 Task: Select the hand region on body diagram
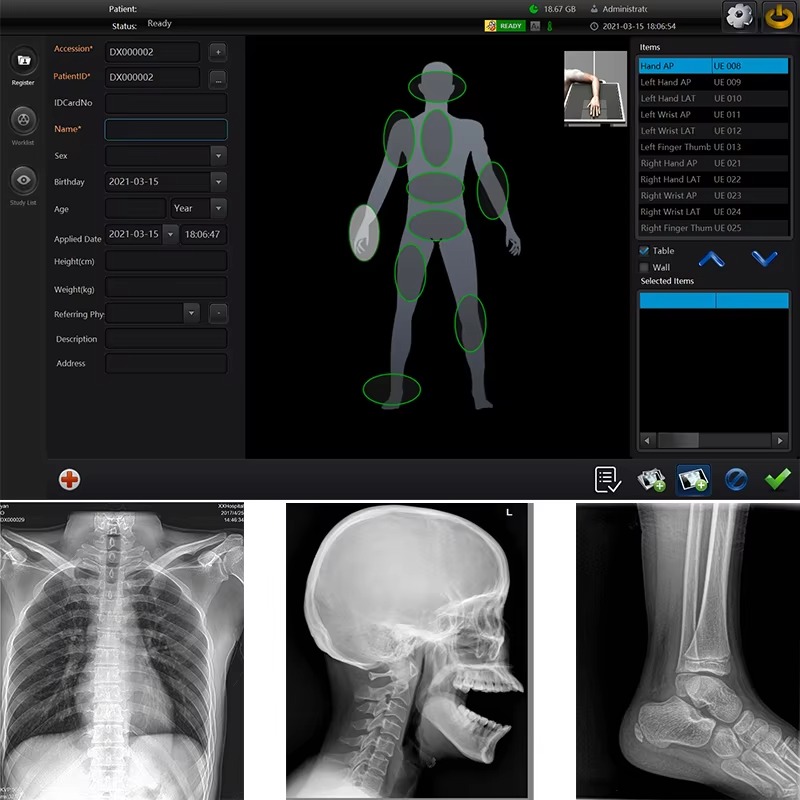click(x=364, y=233)
